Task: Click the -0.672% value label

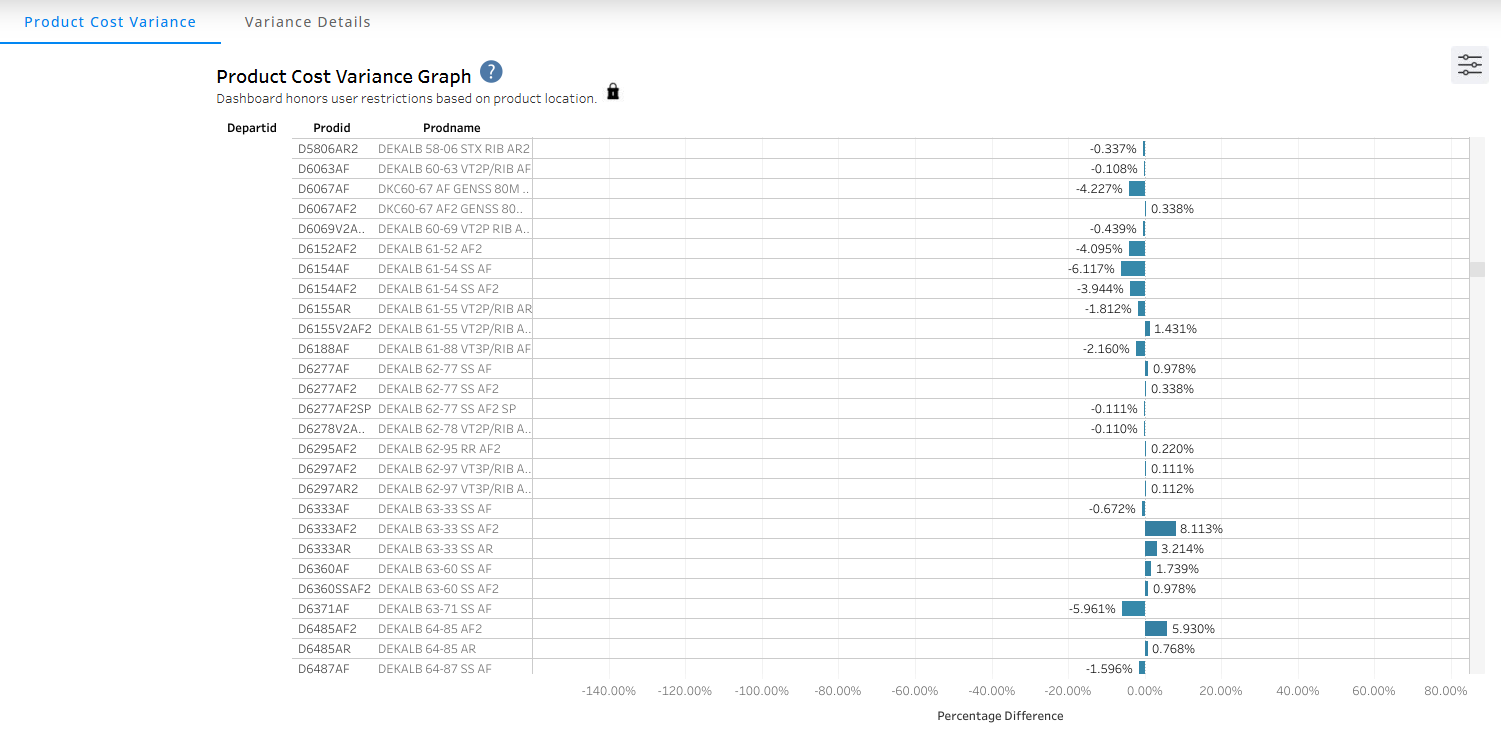Action: coord(1112,509)
